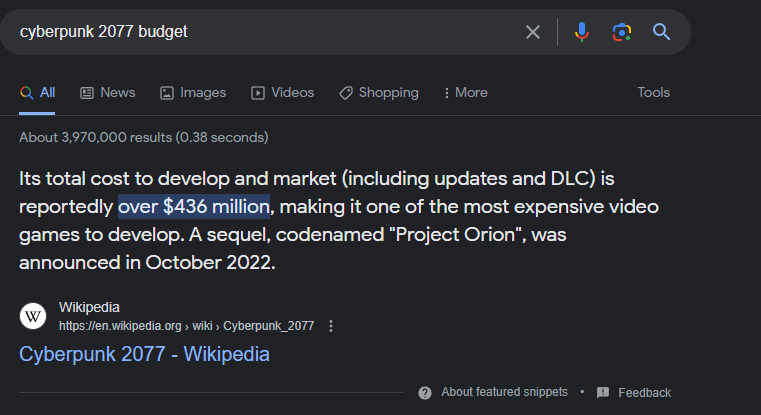Click the Wikipedia logo favicon
Screen dimensions: 761x415
pyautogui.click(x=33, y=316)
